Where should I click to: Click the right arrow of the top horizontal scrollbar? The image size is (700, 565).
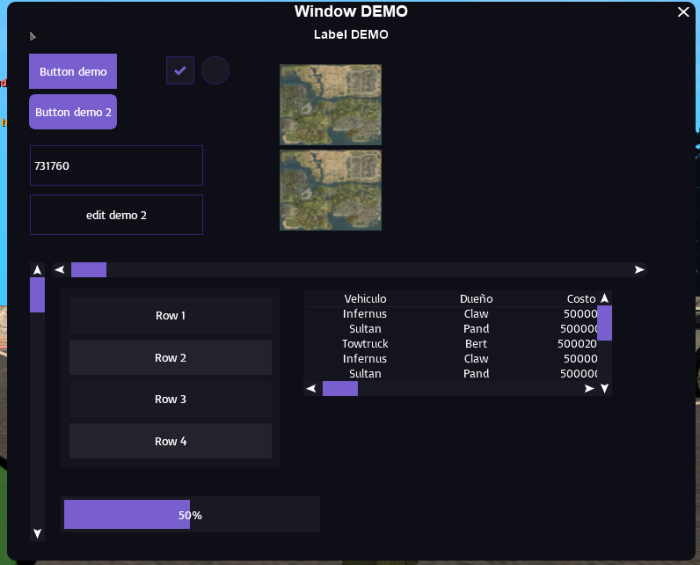pos(639,270)
